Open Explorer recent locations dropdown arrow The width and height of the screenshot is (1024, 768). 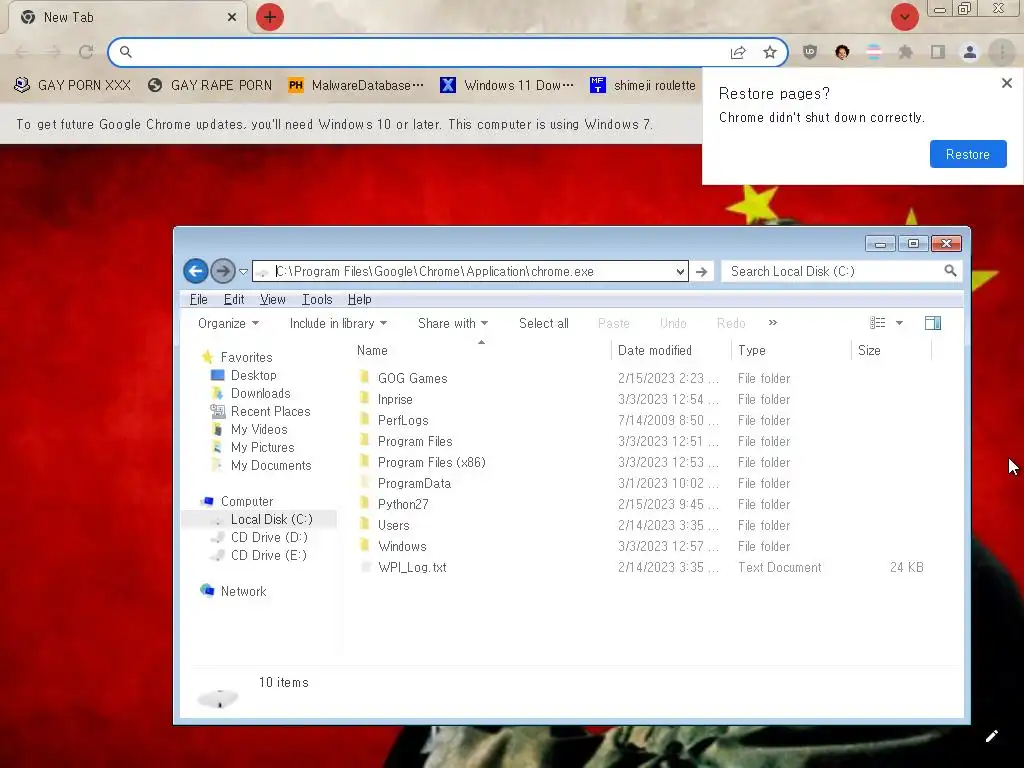point(243,272)
